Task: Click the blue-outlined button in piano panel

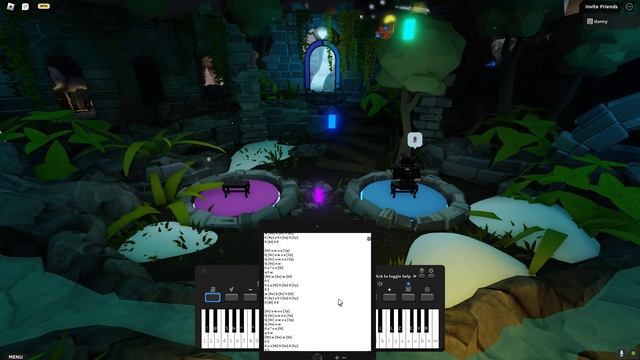Action: point(213,297)
